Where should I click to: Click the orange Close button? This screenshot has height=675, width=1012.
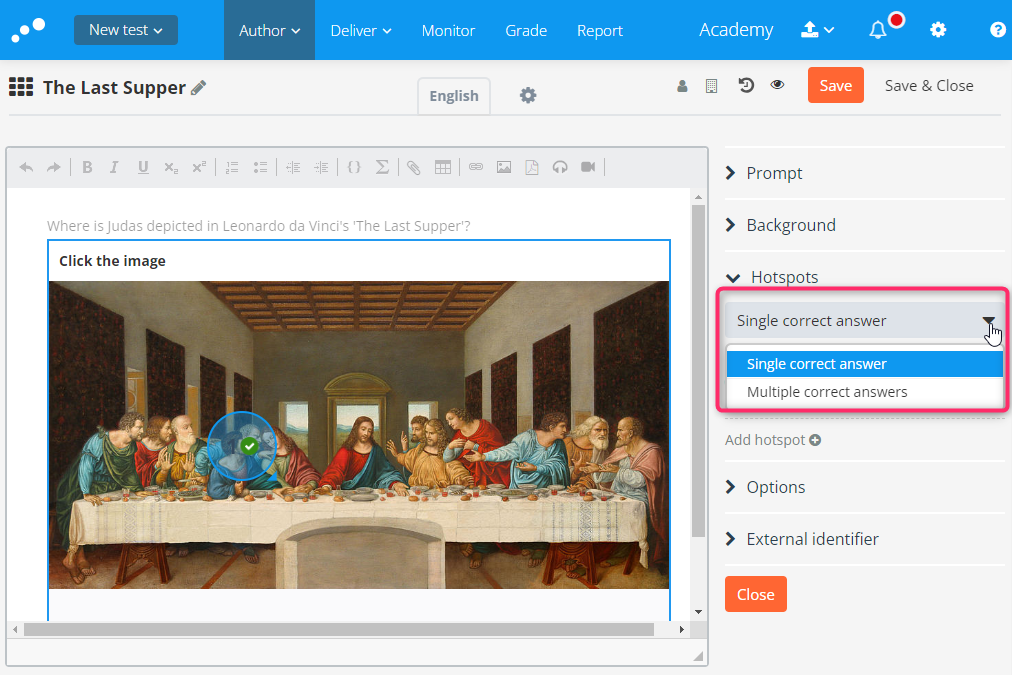point(756,594)
